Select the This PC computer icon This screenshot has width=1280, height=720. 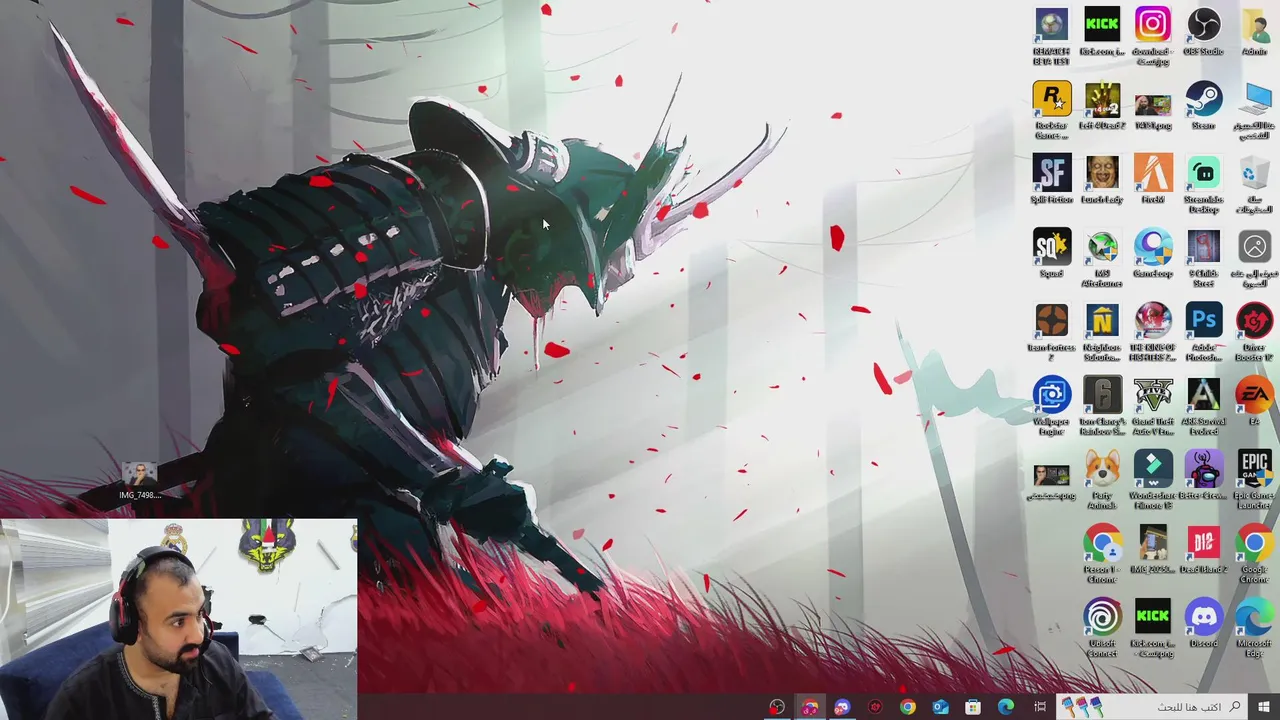tap(1254, 110)
